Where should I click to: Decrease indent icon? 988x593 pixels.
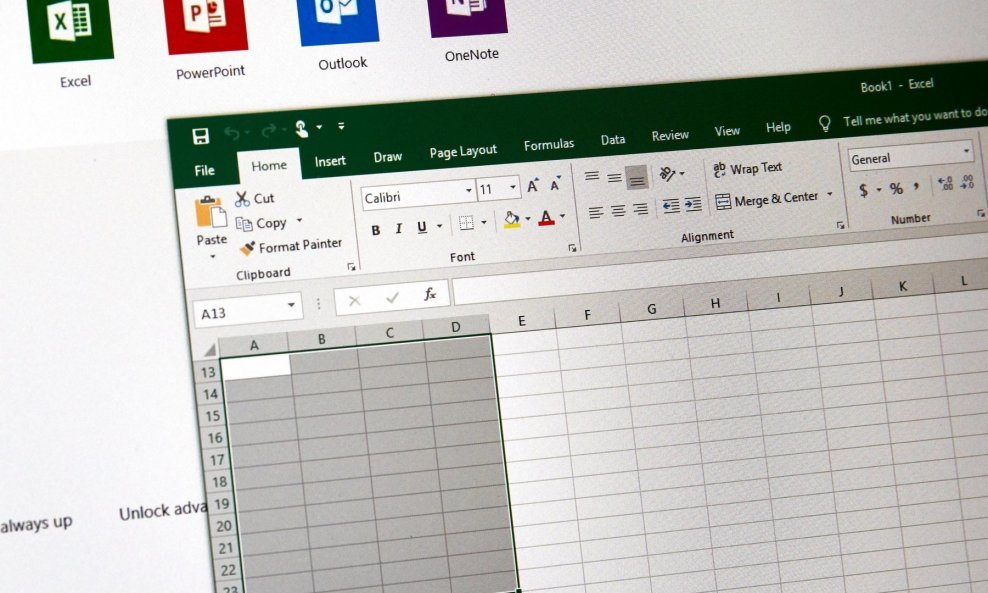pos(671,206)
